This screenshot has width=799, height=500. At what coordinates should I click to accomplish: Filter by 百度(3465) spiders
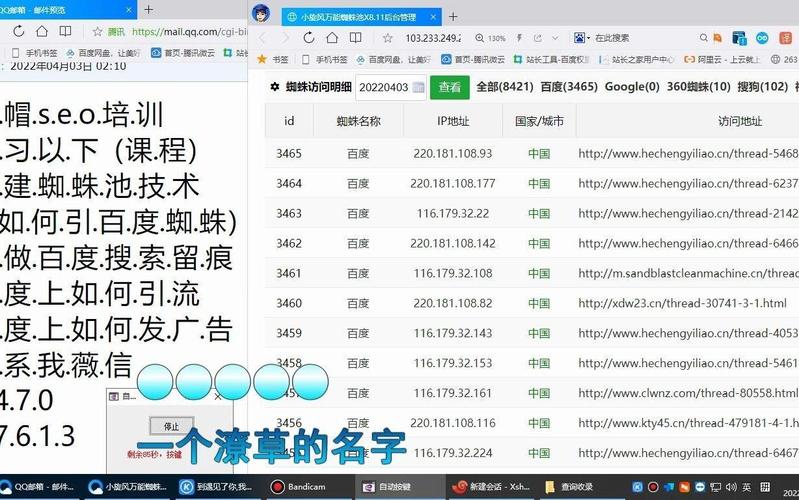pos(569,87)
